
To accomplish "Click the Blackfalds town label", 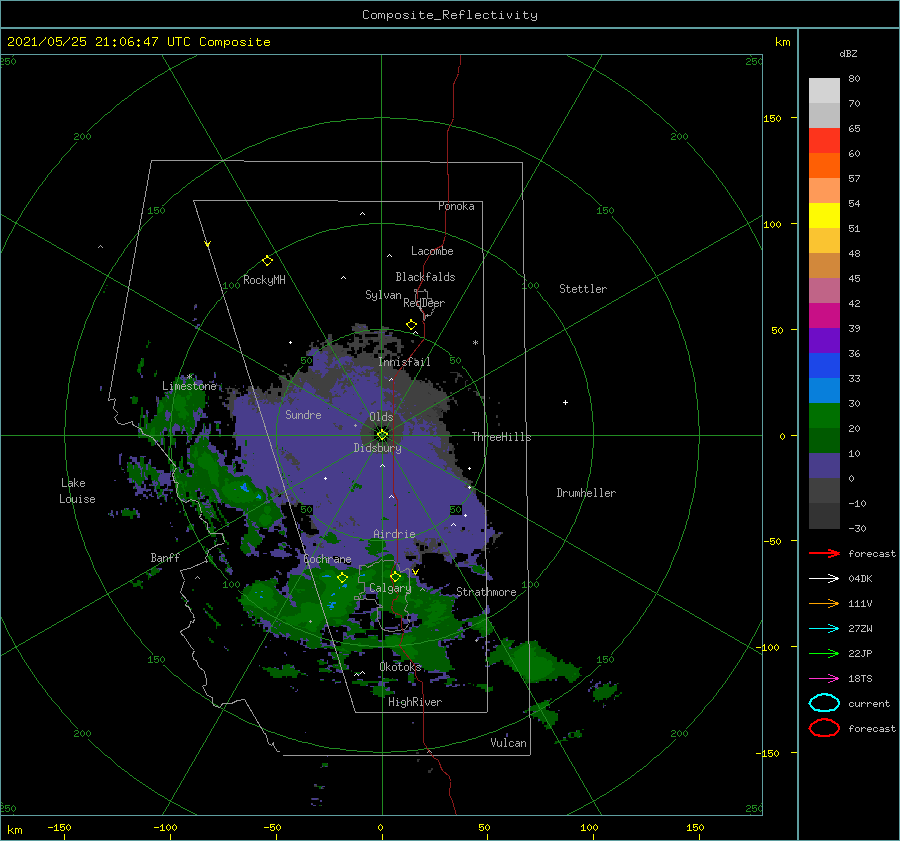I will (x=425, y=277).
